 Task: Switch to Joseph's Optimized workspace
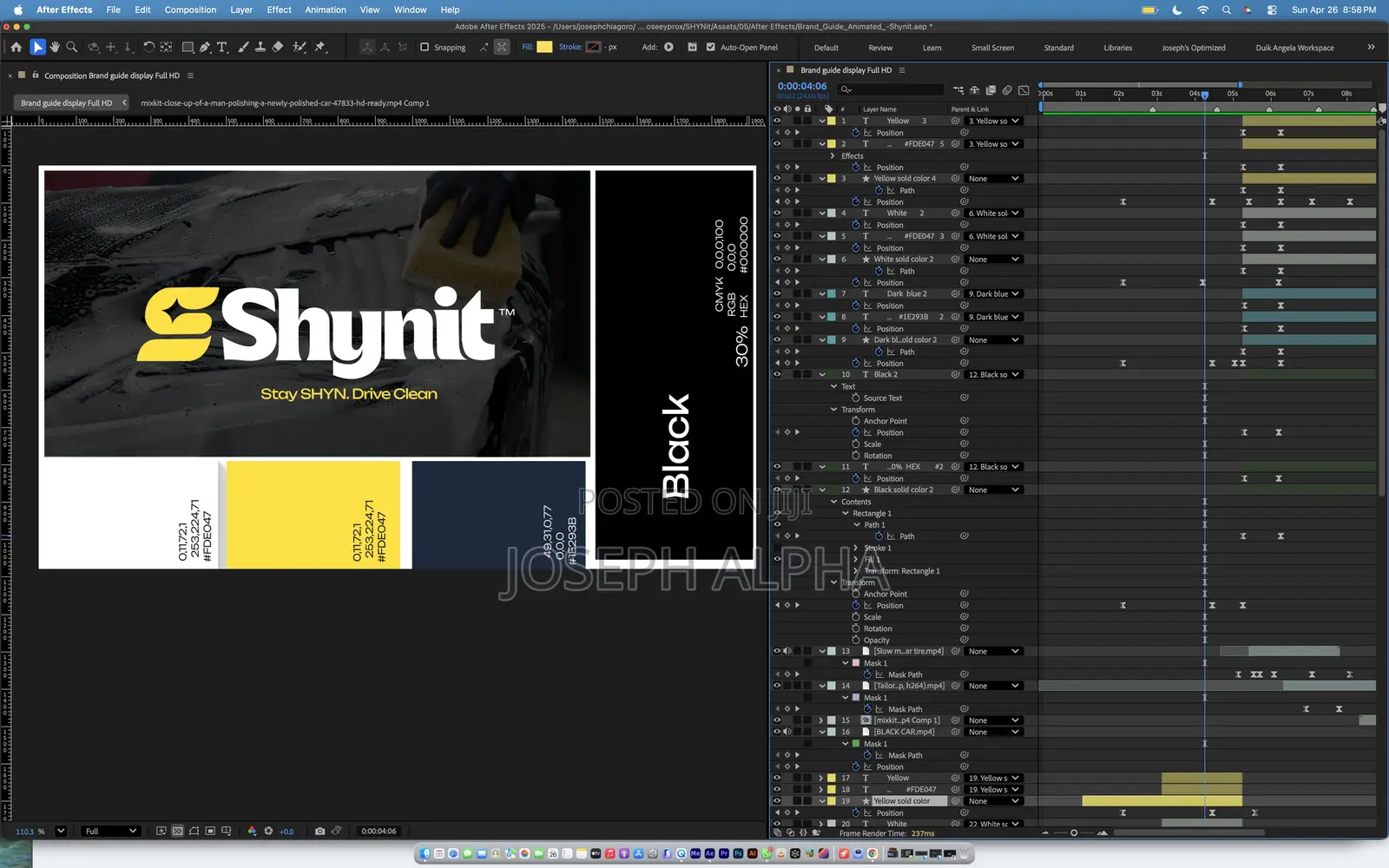coord(1194,48)
